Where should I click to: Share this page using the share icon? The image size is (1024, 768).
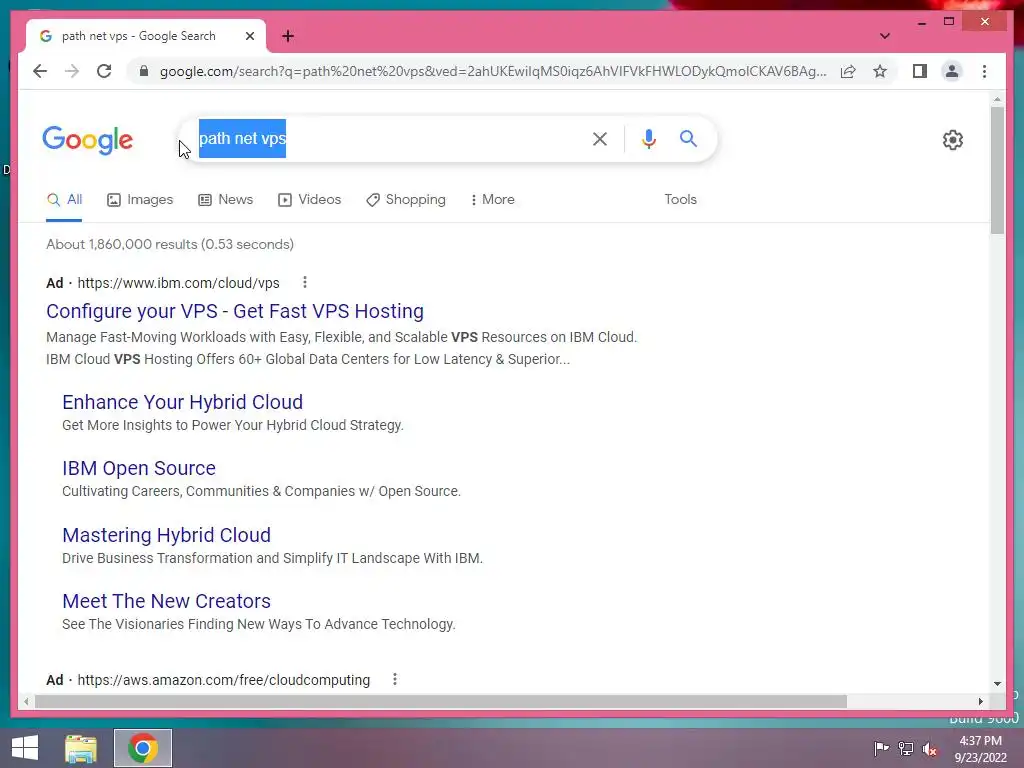[x=848, y=71]
